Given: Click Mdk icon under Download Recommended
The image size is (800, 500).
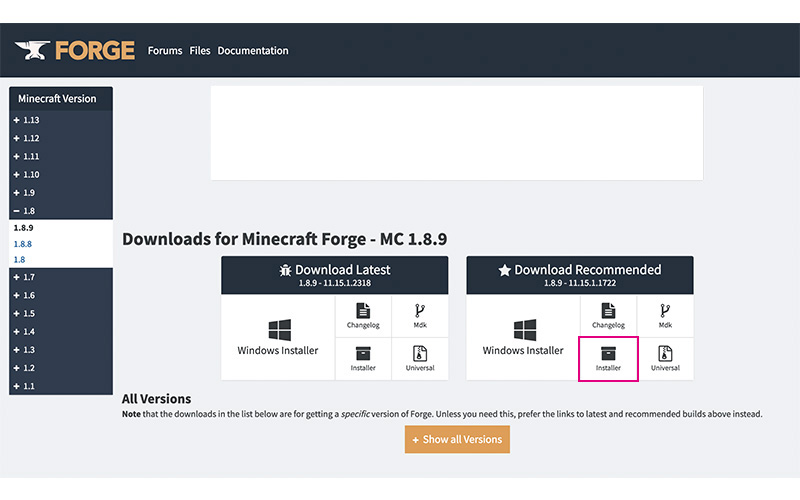Looking at the screenshot, I should (x=665, y=316).
